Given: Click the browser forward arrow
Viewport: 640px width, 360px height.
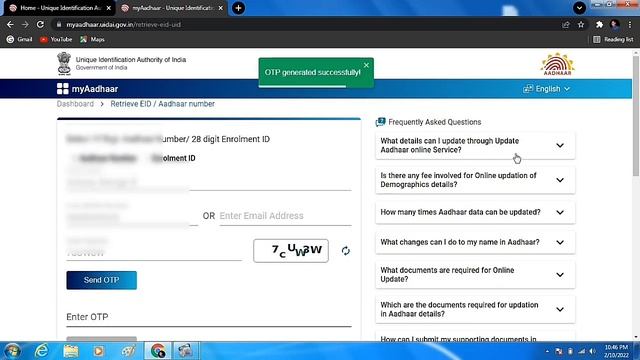Looking at the screenshot, I should click(x=25, y=24).
